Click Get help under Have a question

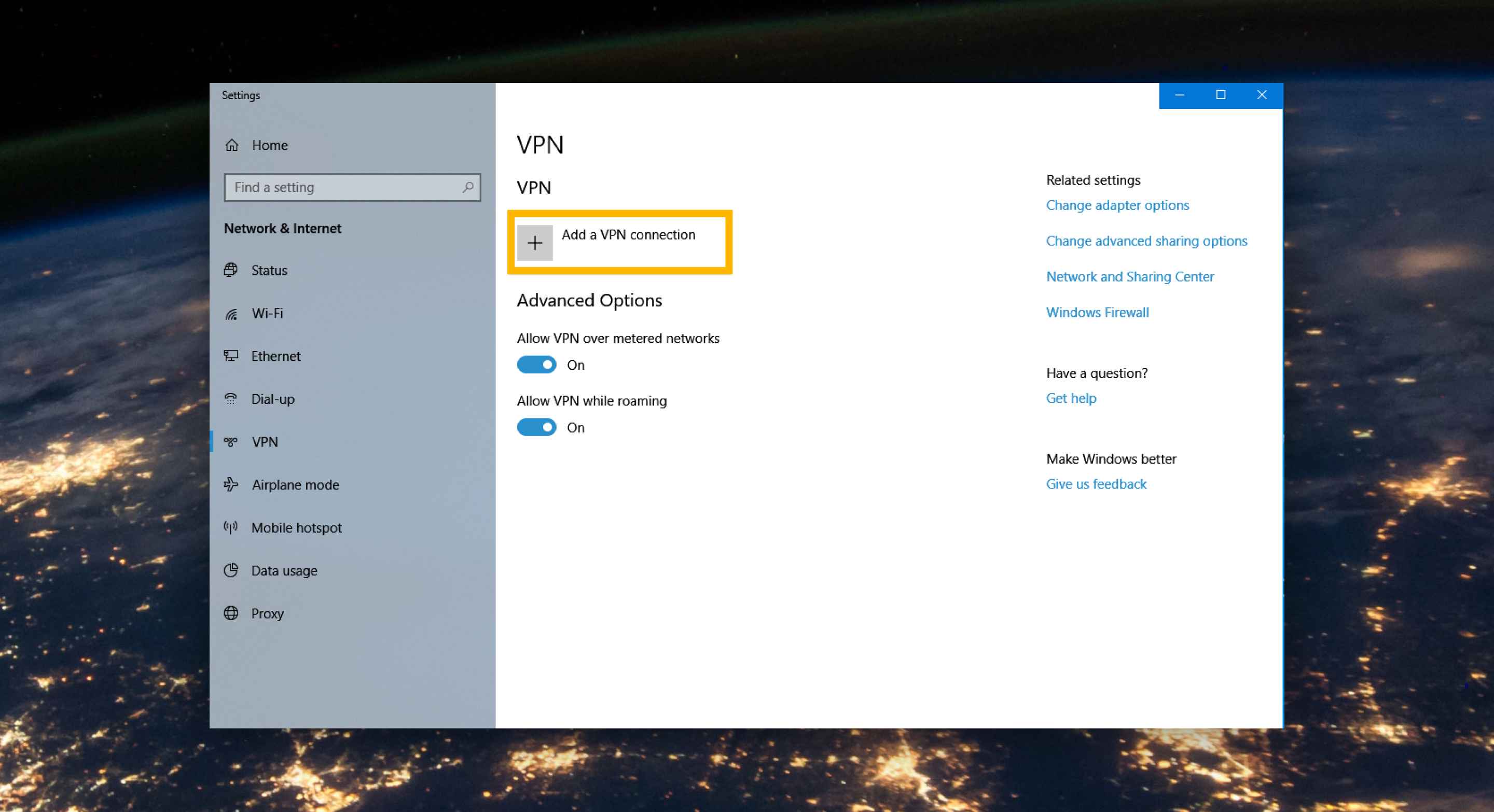point(1070,397)
